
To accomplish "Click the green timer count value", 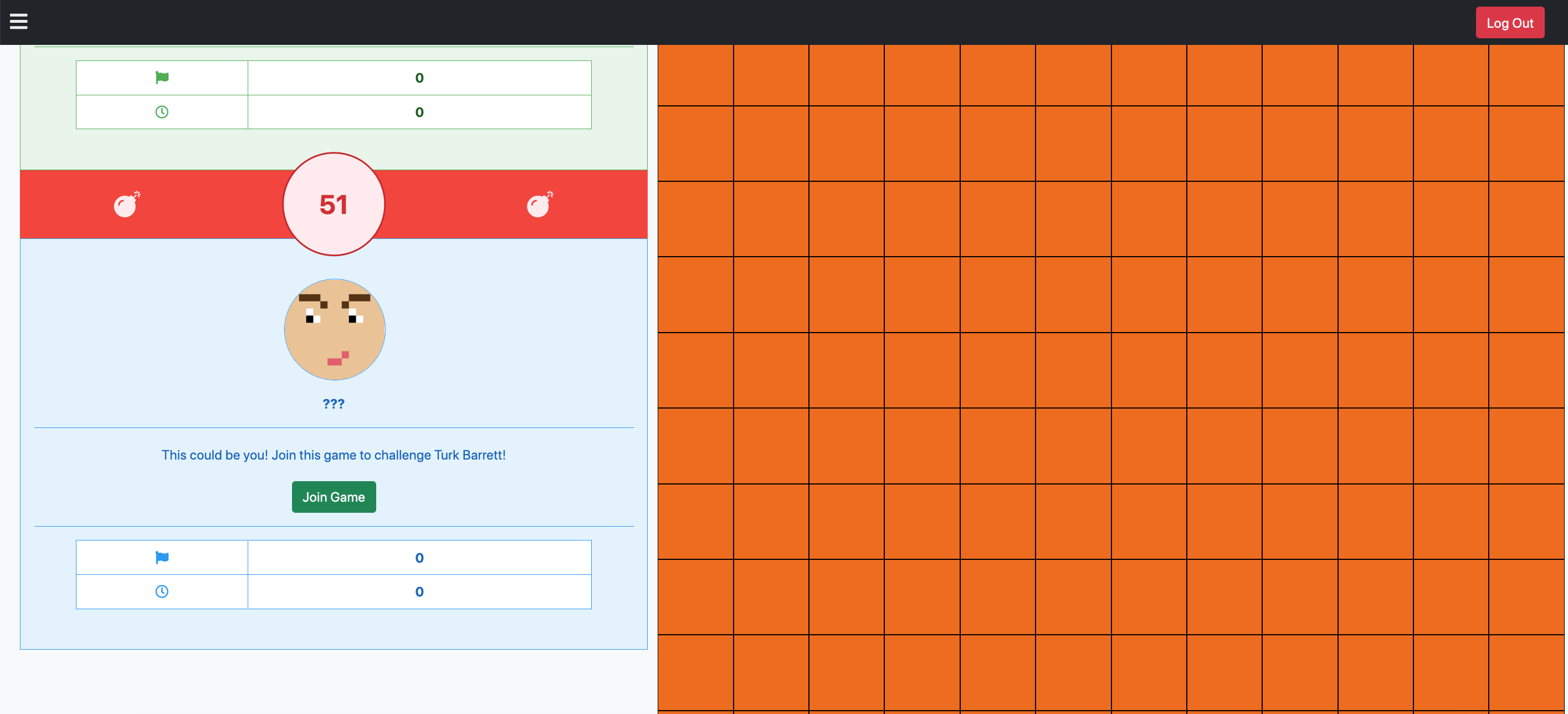I will click(419, 112).
